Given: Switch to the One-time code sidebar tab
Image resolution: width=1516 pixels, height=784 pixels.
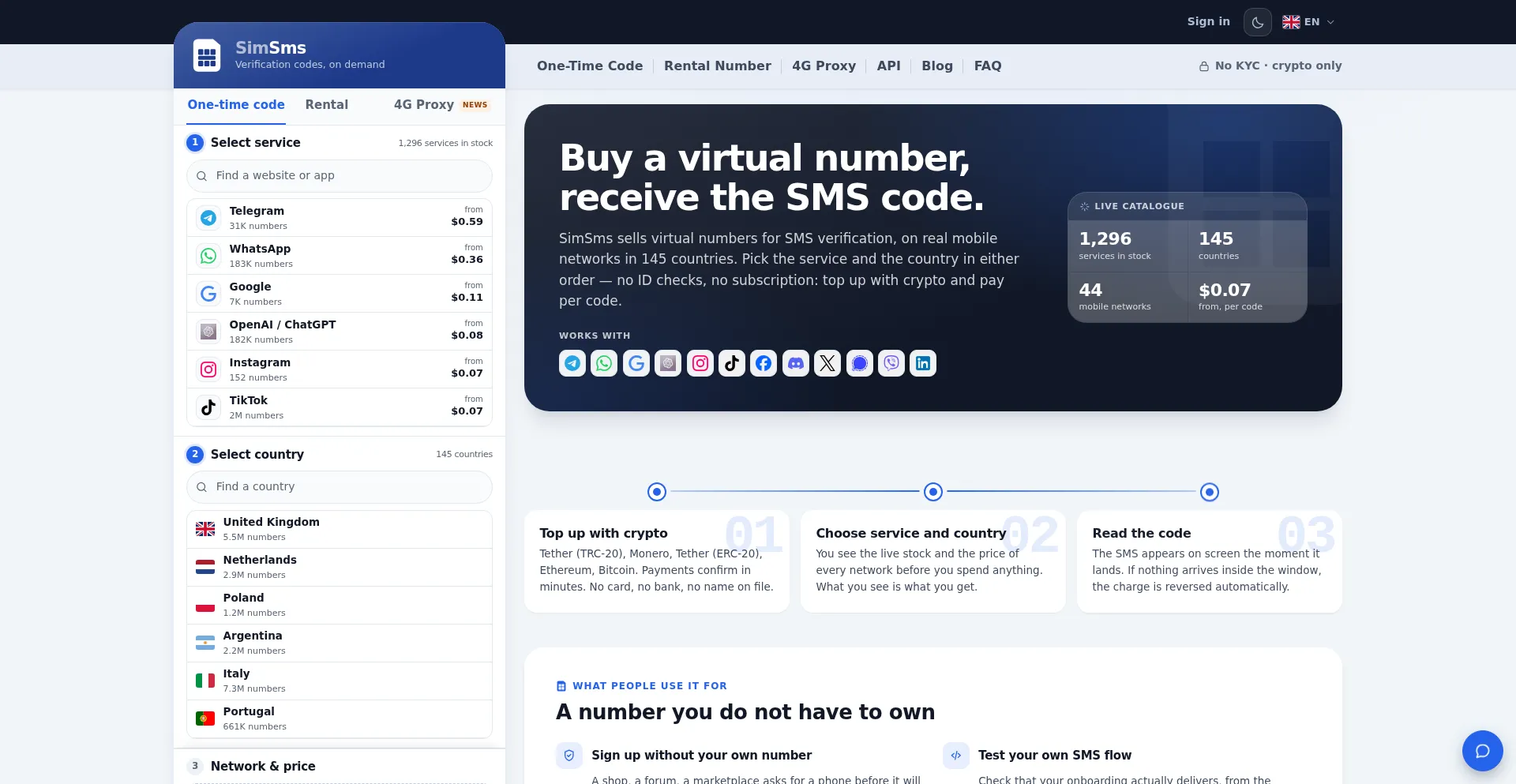Looking at the screenshot, I should [236, 105].
